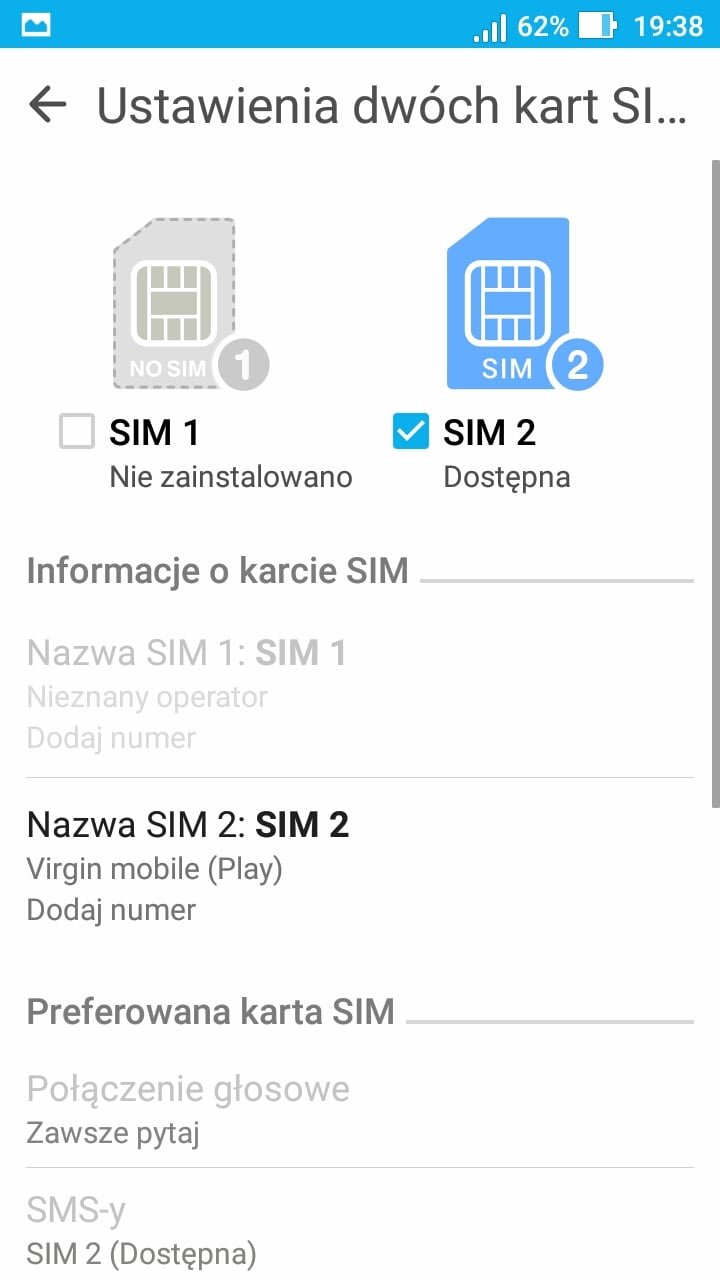Tap Dodaj numer under SIM 2
This screenshot has width=720, height=1280.
[111, 910]
